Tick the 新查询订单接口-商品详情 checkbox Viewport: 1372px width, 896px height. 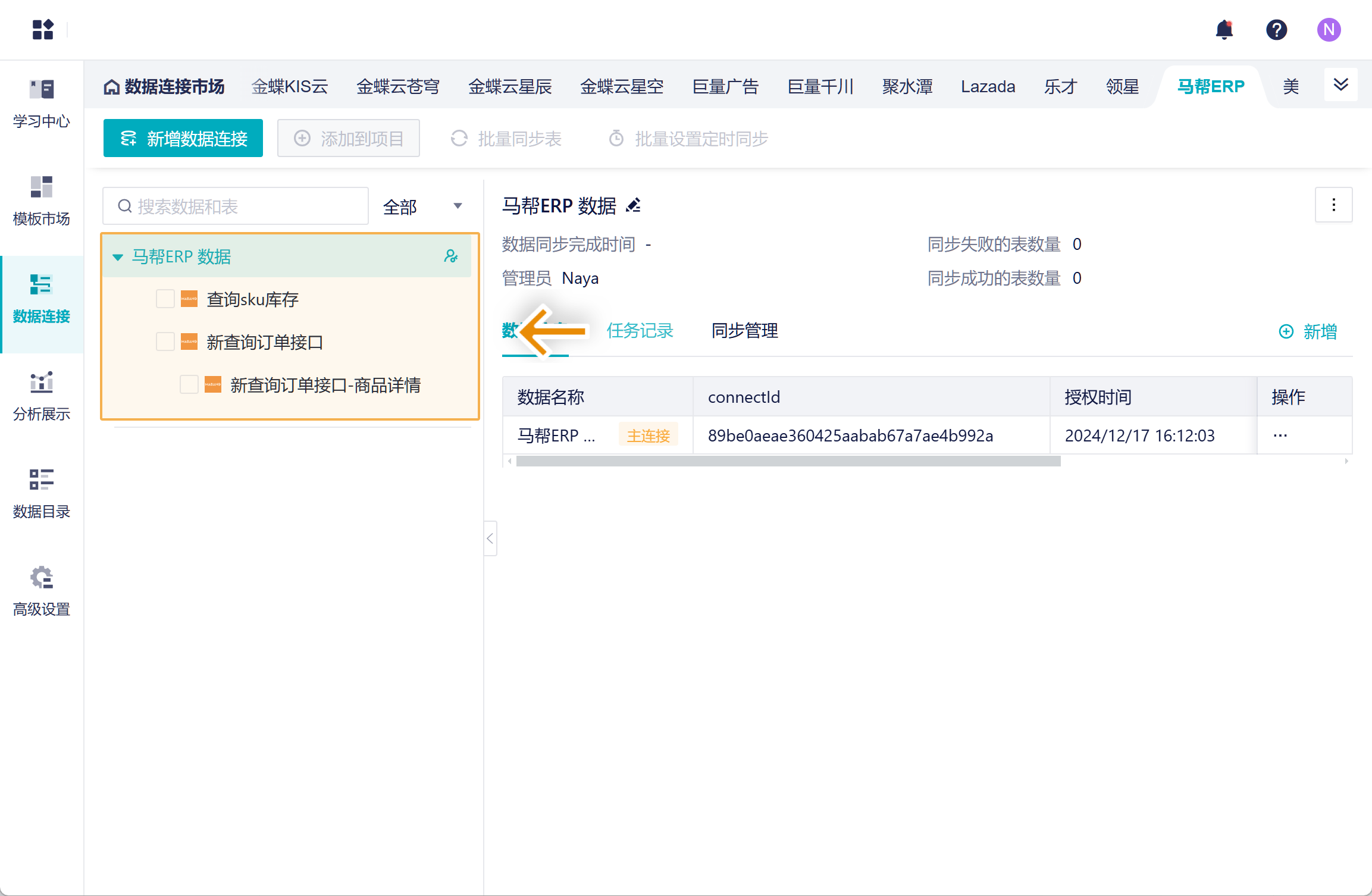click(189, 384)
